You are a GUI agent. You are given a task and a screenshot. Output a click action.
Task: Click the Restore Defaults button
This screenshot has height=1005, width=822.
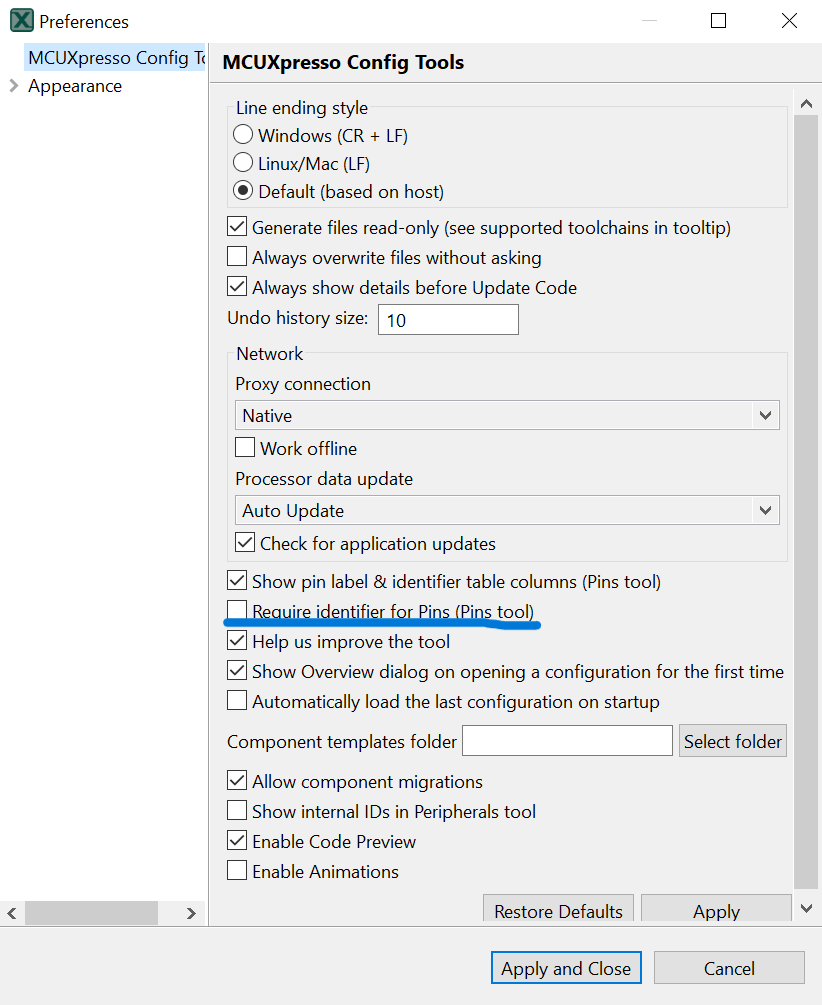pos(558,911)
